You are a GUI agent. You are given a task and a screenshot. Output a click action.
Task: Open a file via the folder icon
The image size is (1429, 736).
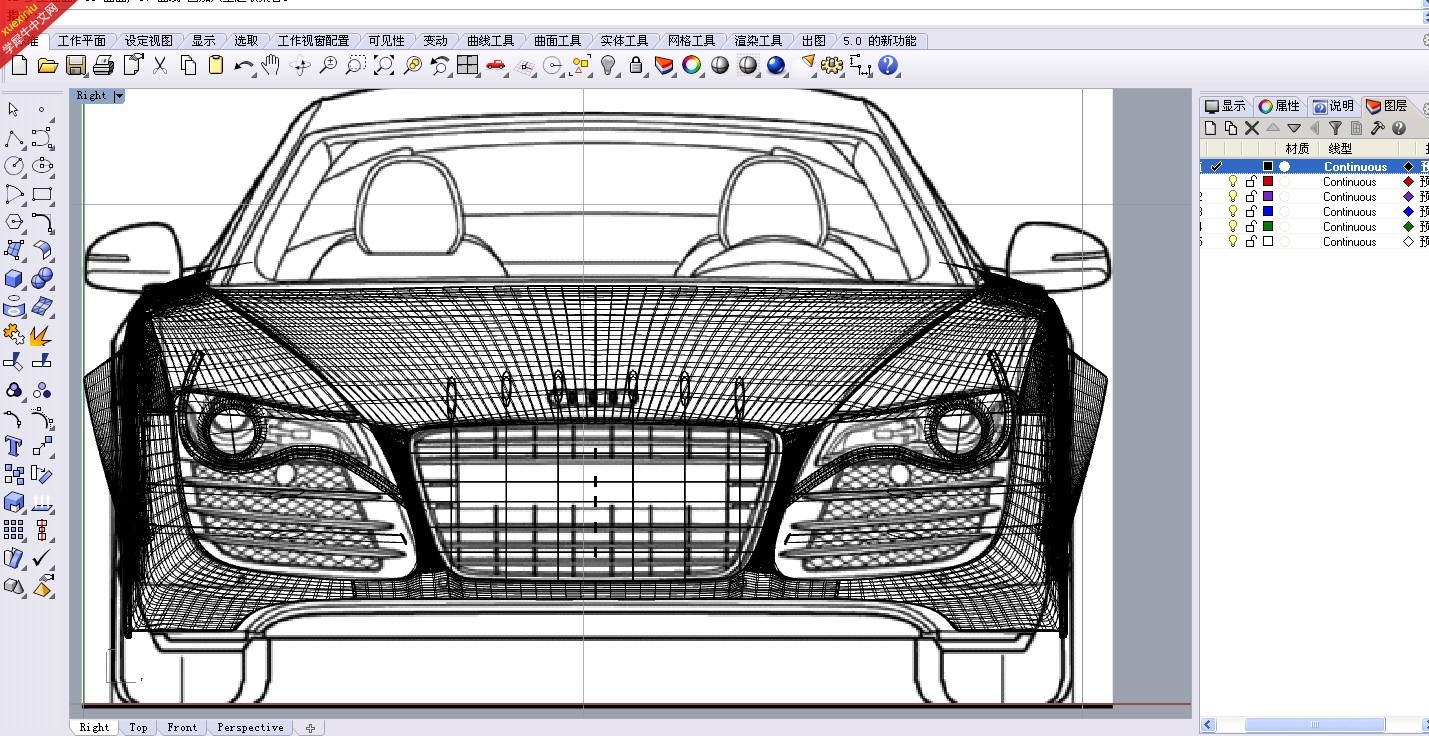point(47,66)
